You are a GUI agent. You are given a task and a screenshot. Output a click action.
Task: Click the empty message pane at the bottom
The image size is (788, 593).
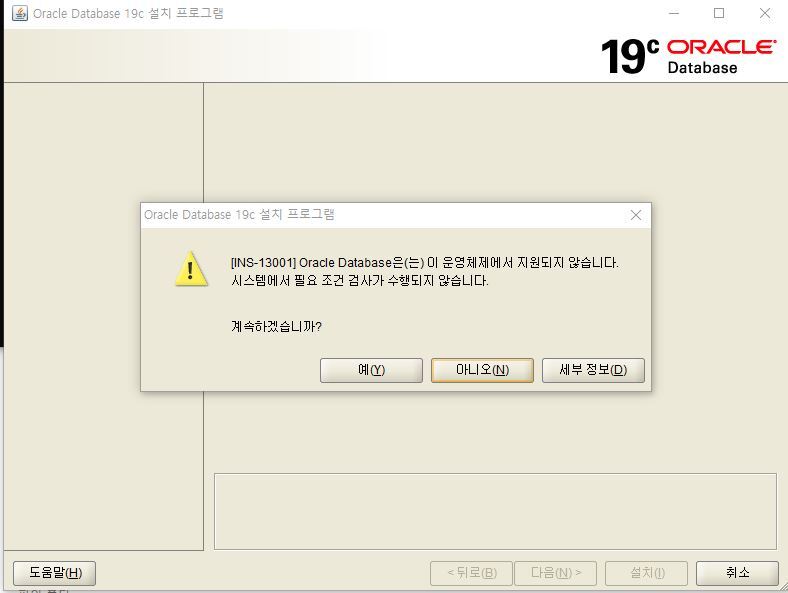pos(496,512)
